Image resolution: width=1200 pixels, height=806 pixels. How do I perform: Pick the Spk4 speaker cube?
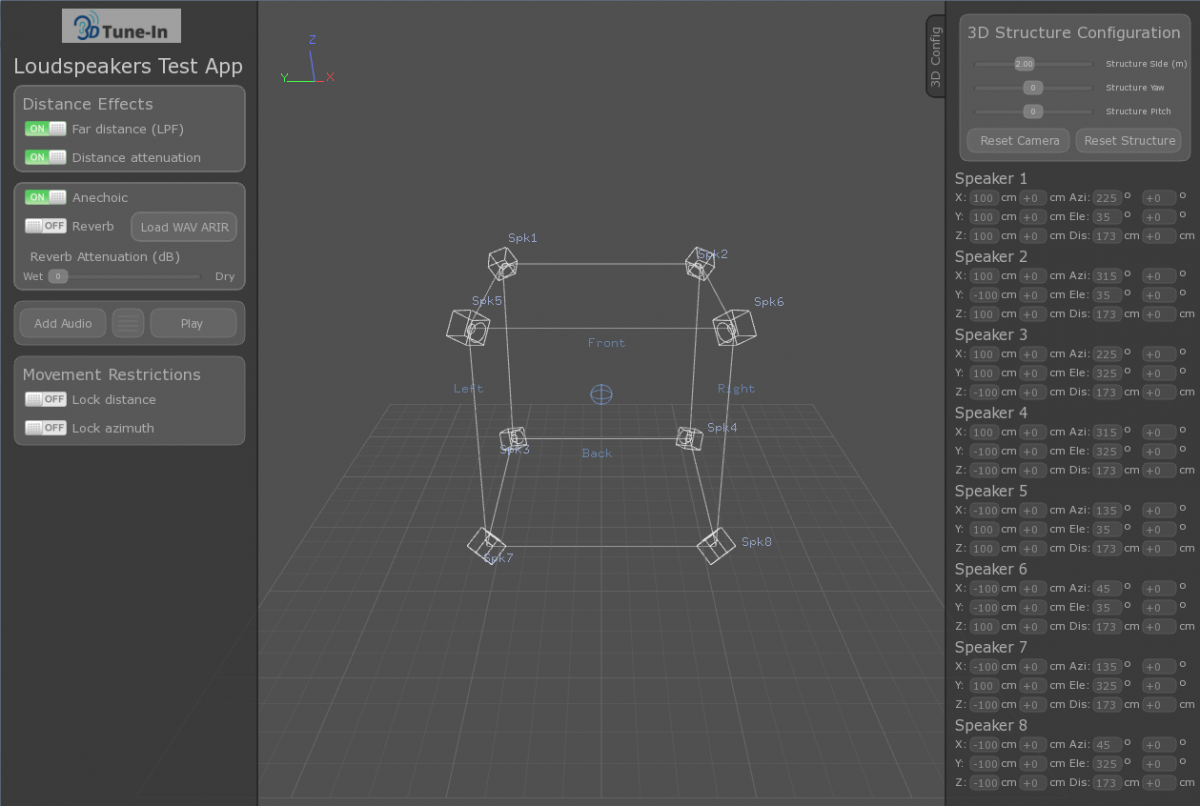click(689, 438)
